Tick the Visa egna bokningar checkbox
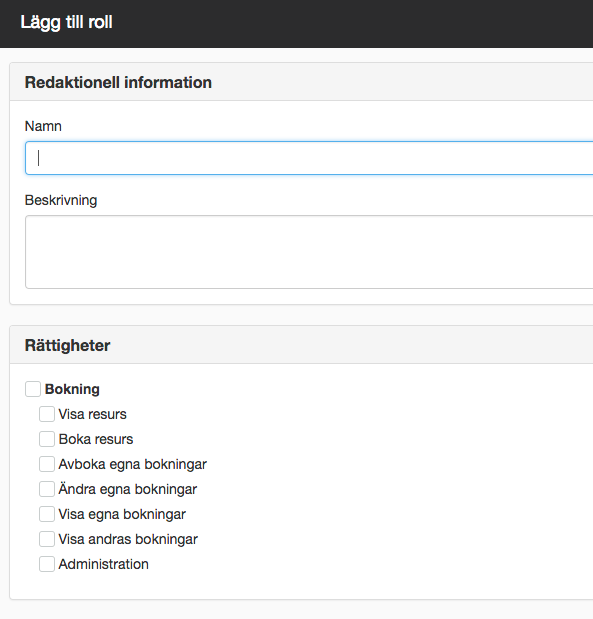 (47, 514)
